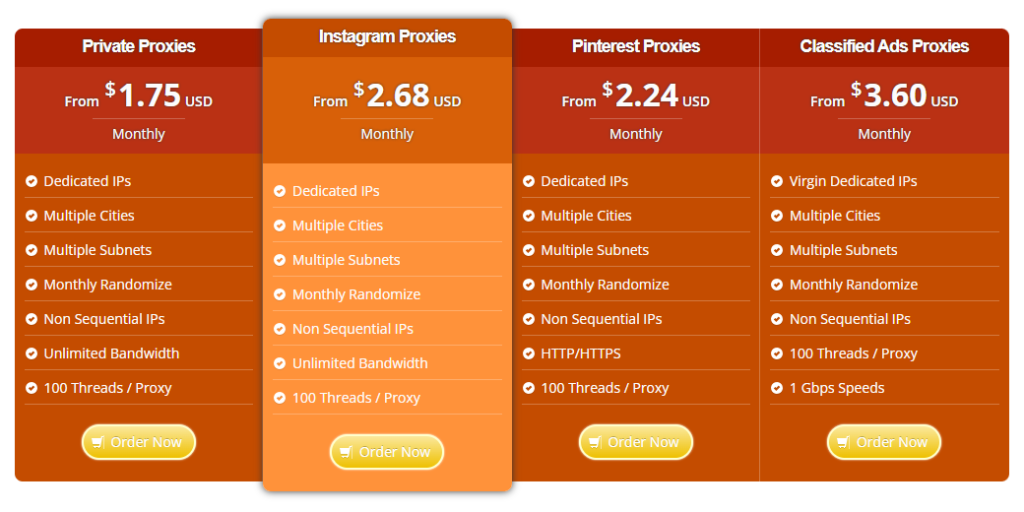
Task: Click cart icon in Private Proxies order button
Action: coord(98,442)
